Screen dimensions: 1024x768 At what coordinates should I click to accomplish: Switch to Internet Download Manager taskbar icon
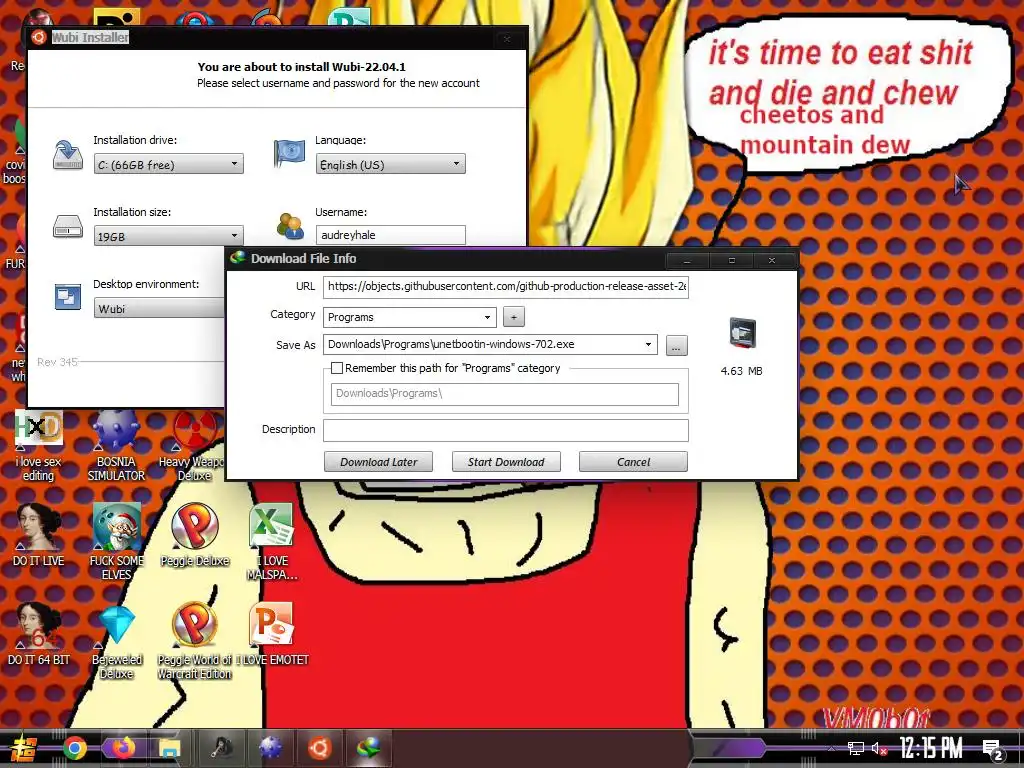369,748
